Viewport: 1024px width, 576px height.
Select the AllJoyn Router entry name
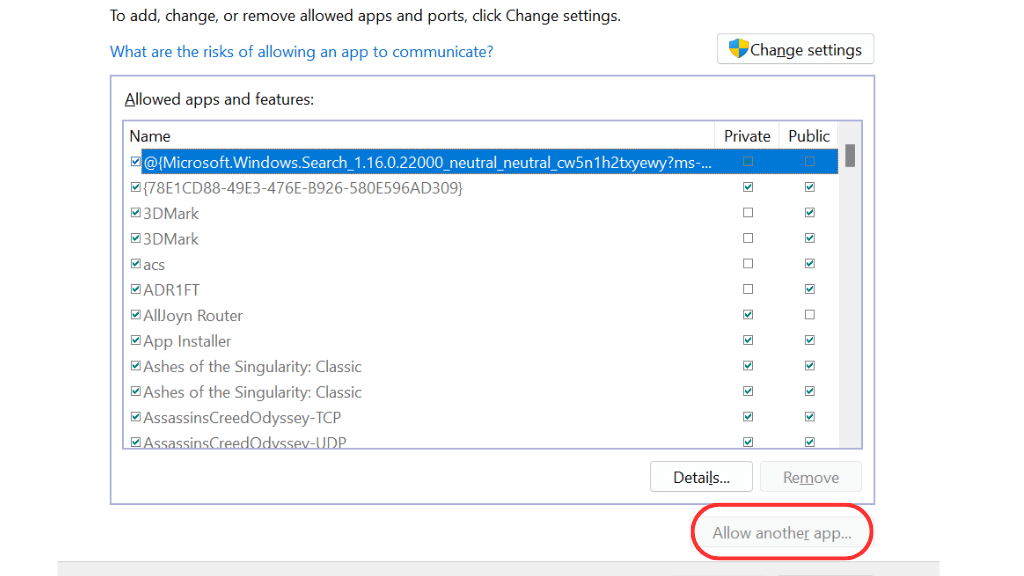pos(193,315)
